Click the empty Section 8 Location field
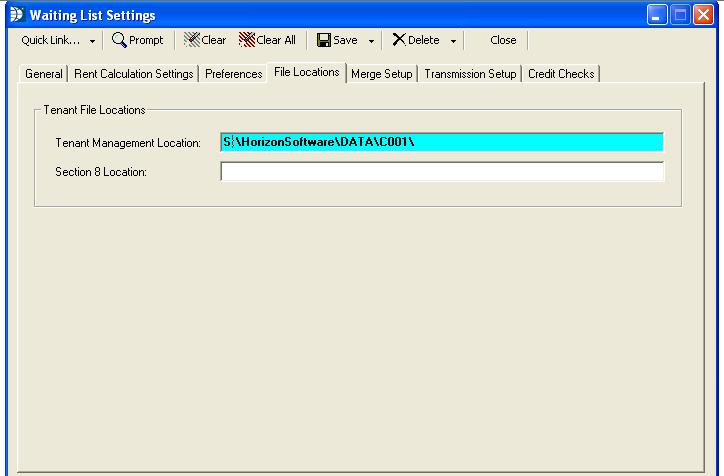This screenshot has height=476, width=724. 441,172
